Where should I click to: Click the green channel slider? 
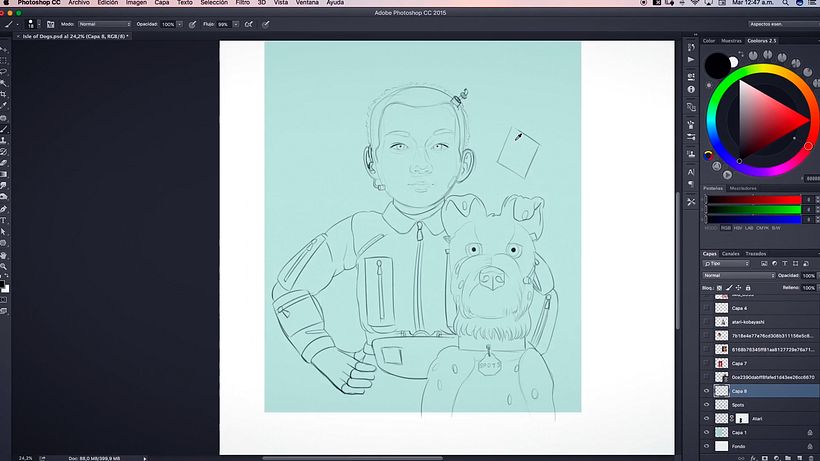(754, 209)
